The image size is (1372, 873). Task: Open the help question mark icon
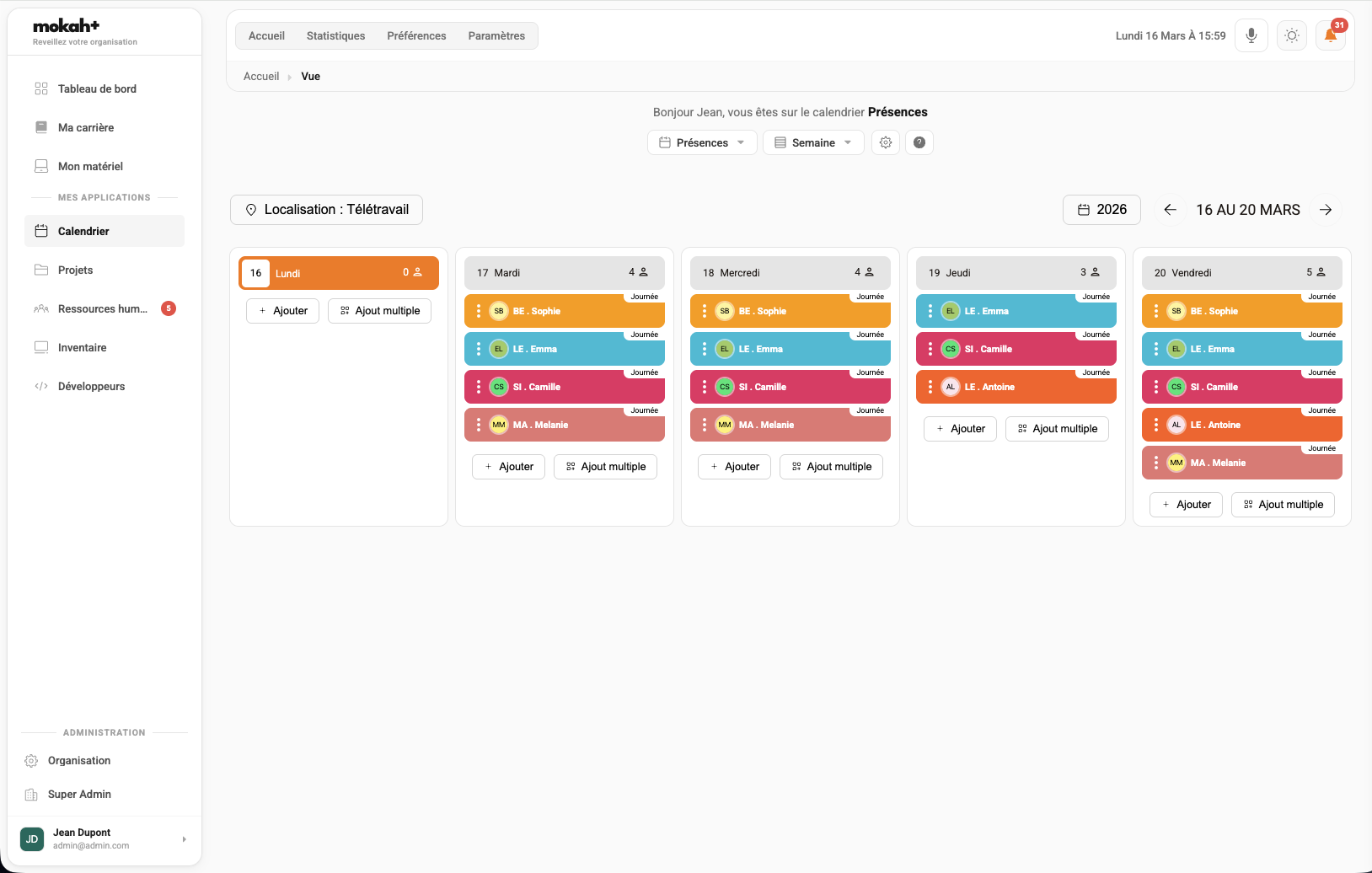pyautogui.click(x=919, y=142)
